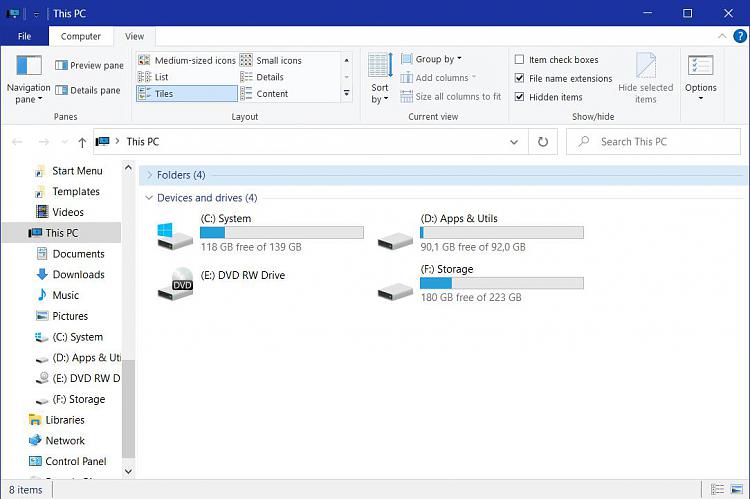The image size is (750, 499).
Task: Enable Item check boxes
Action: coord(519,59)
